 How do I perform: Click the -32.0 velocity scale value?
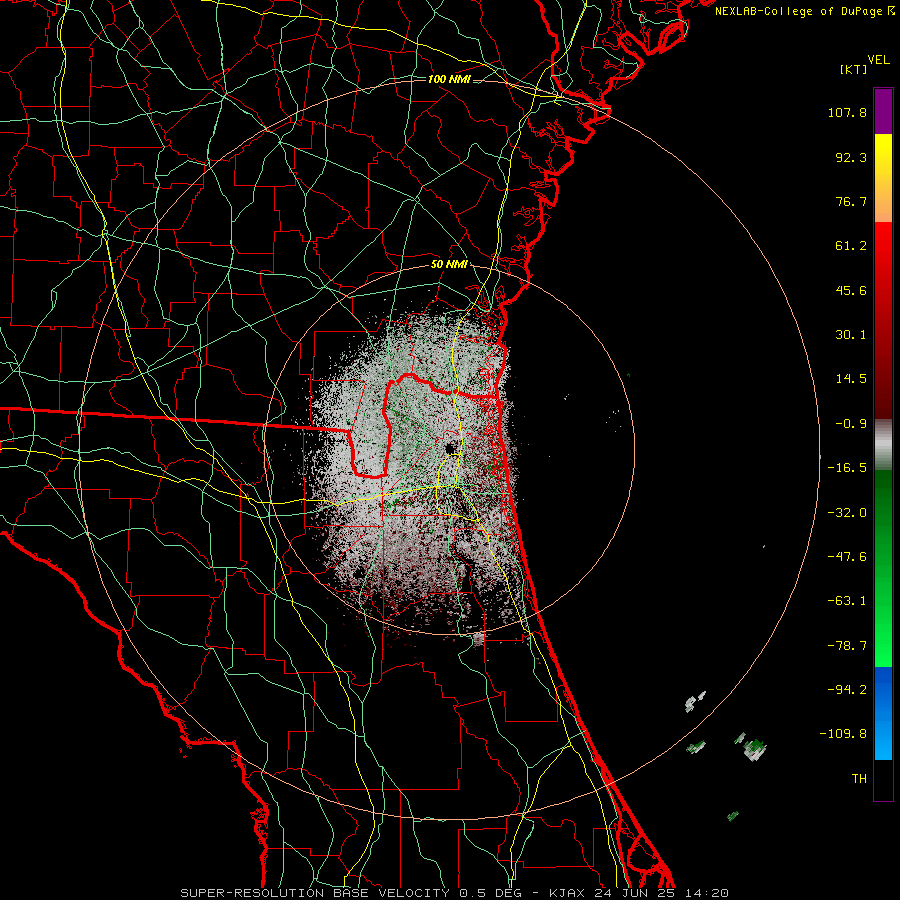847,513
